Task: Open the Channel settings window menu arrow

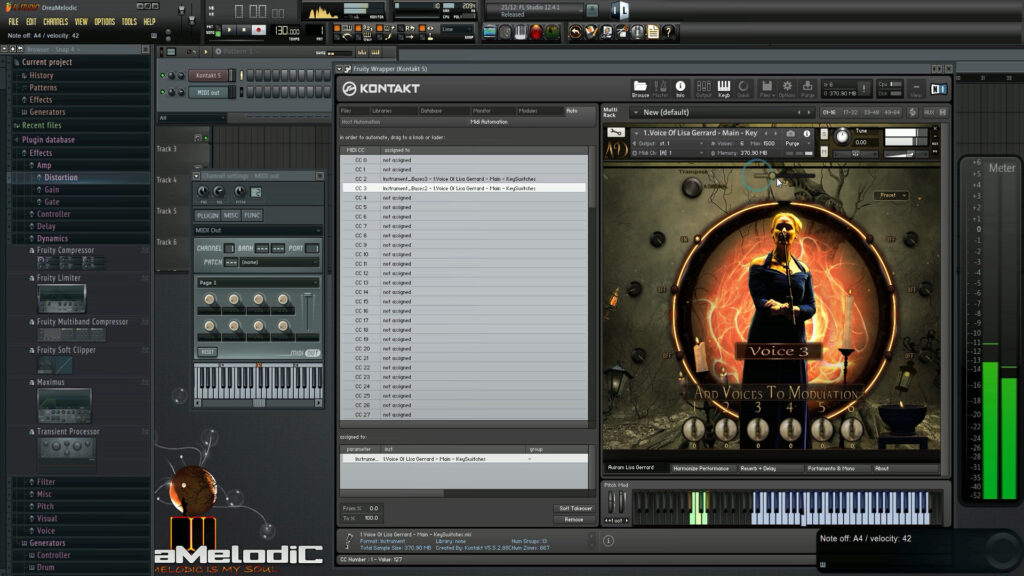Action: (x=197, y=176)
